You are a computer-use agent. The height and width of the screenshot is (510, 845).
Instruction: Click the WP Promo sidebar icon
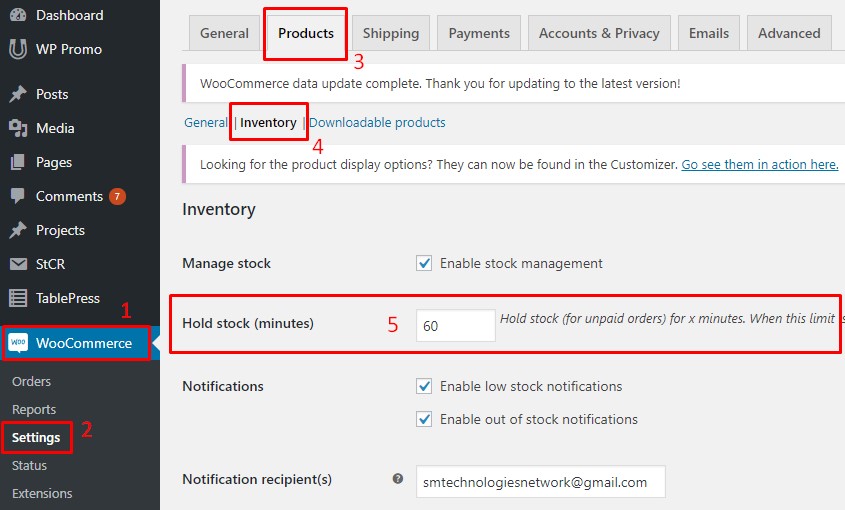tap(18, 49)
